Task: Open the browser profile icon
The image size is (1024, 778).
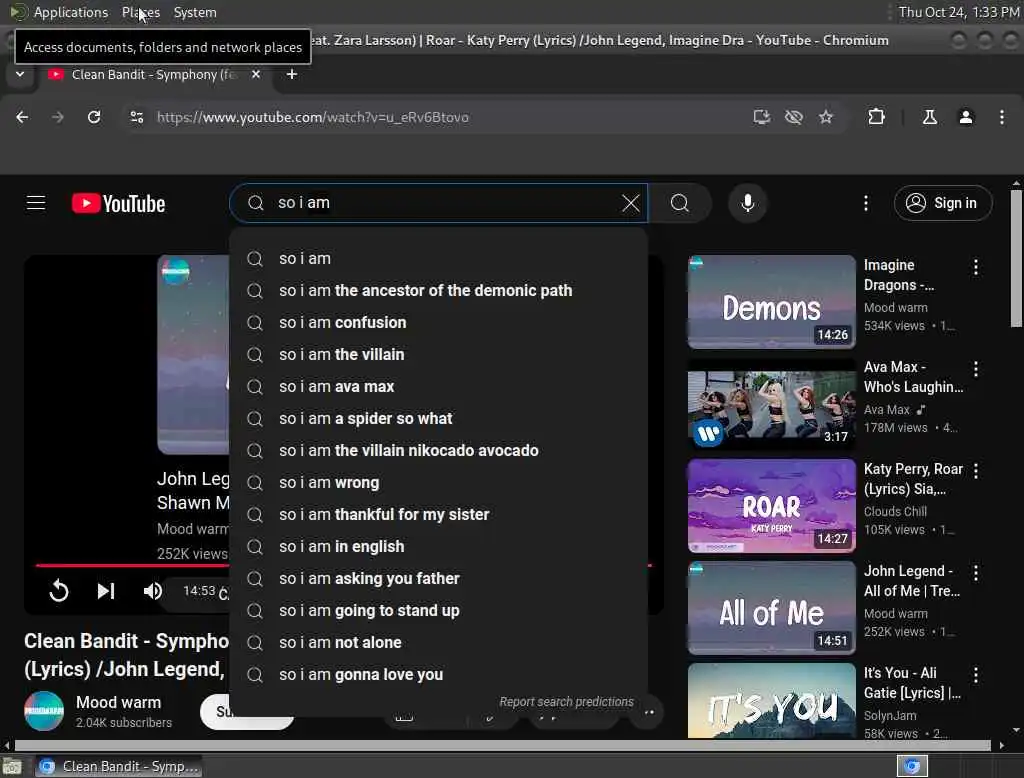Action: pyautogui.click(x=966, y=117)
